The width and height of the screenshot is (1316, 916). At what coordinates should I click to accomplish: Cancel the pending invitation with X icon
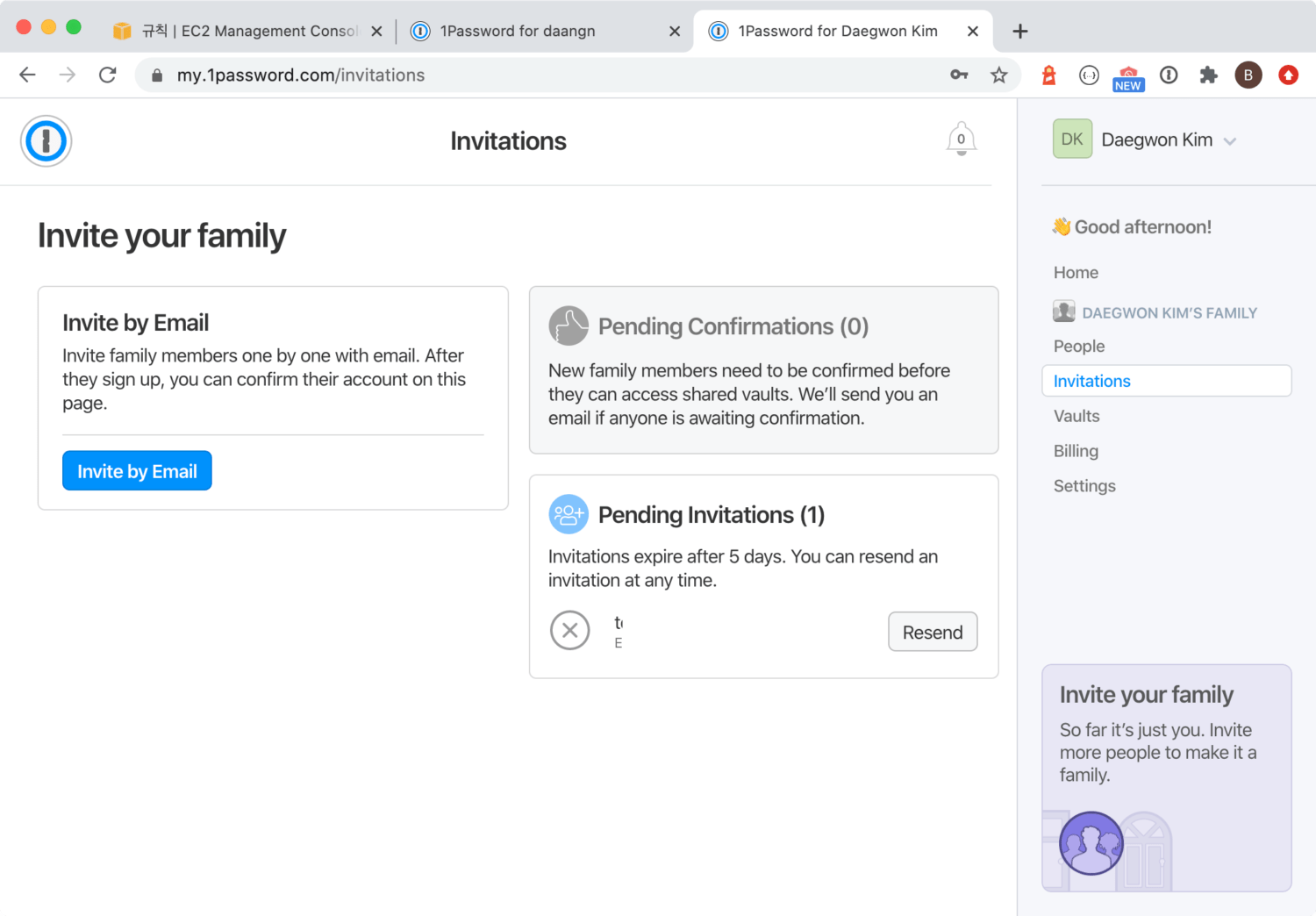pyautogui.click(x=569, y=631)
